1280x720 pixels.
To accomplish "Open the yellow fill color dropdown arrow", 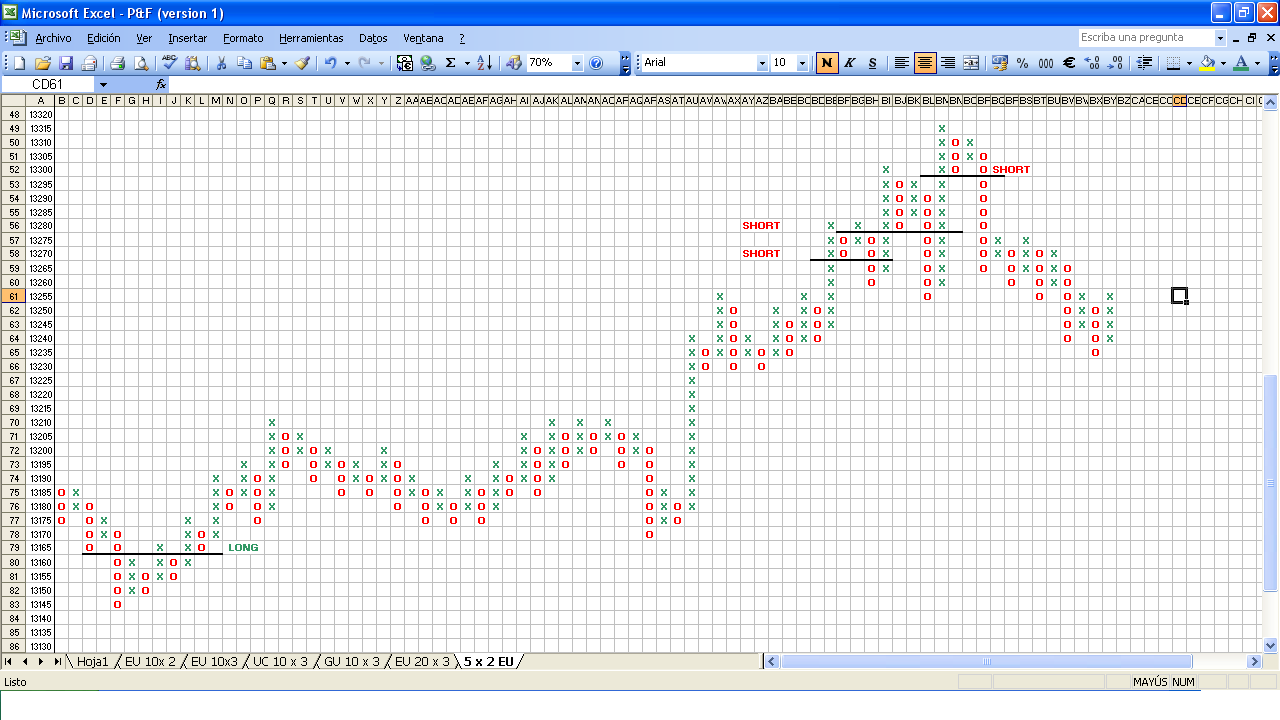I will [1224, 63].
